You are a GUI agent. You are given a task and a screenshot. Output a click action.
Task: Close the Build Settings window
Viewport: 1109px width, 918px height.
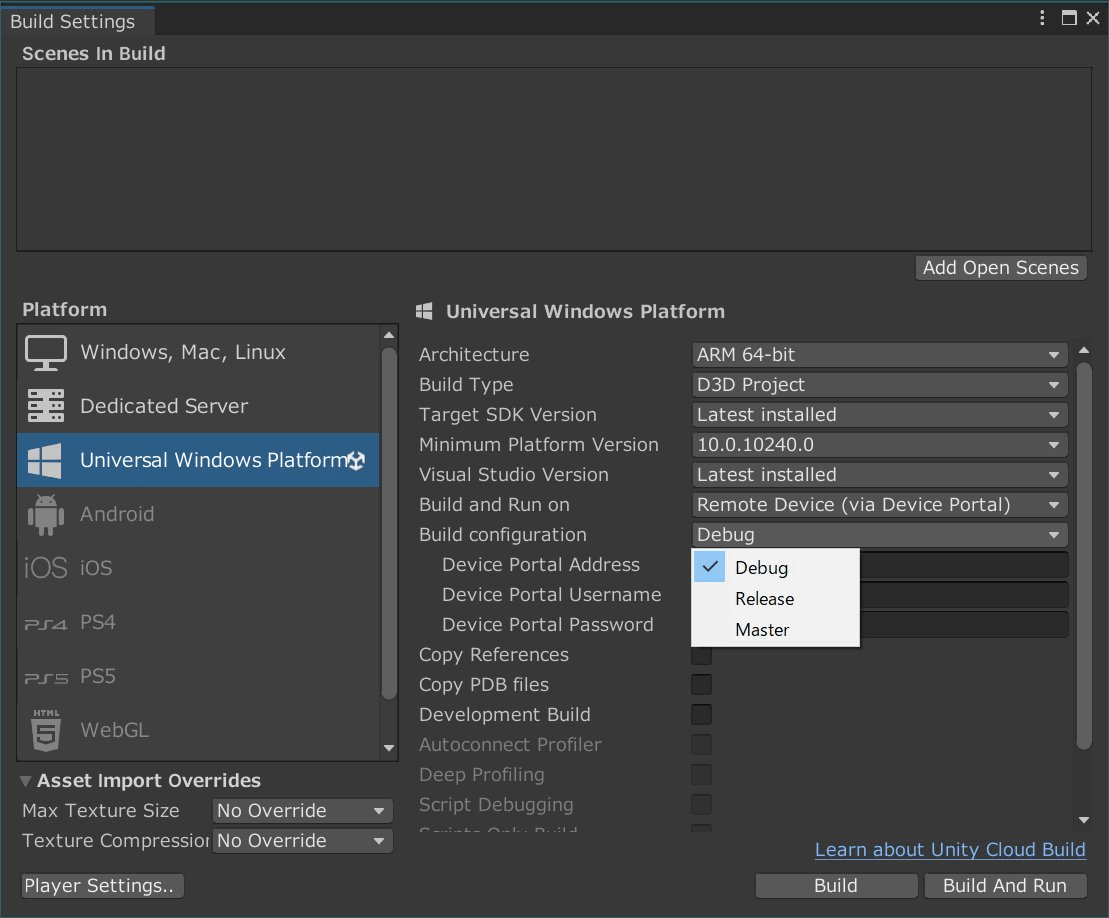pyautogui.click(x=1093, y=18)
